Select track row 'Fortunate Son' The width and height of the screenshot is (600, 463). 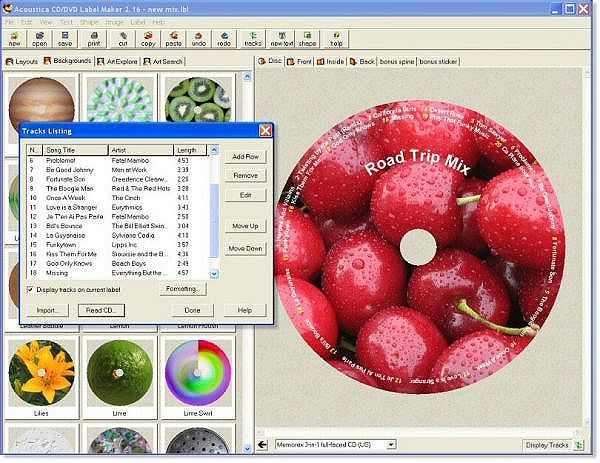click(x=118, y=179)
